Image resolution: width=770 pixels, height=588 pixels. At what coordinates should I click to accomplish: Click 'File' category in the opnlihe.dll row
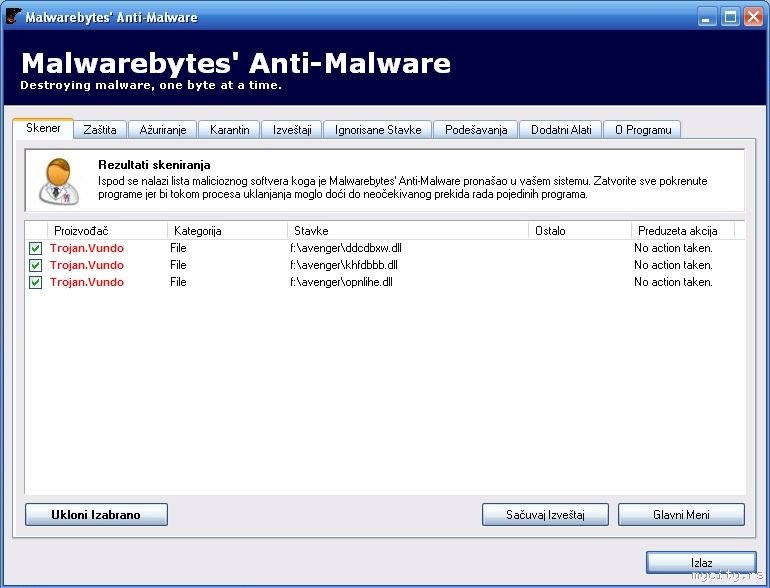(178, 282)
